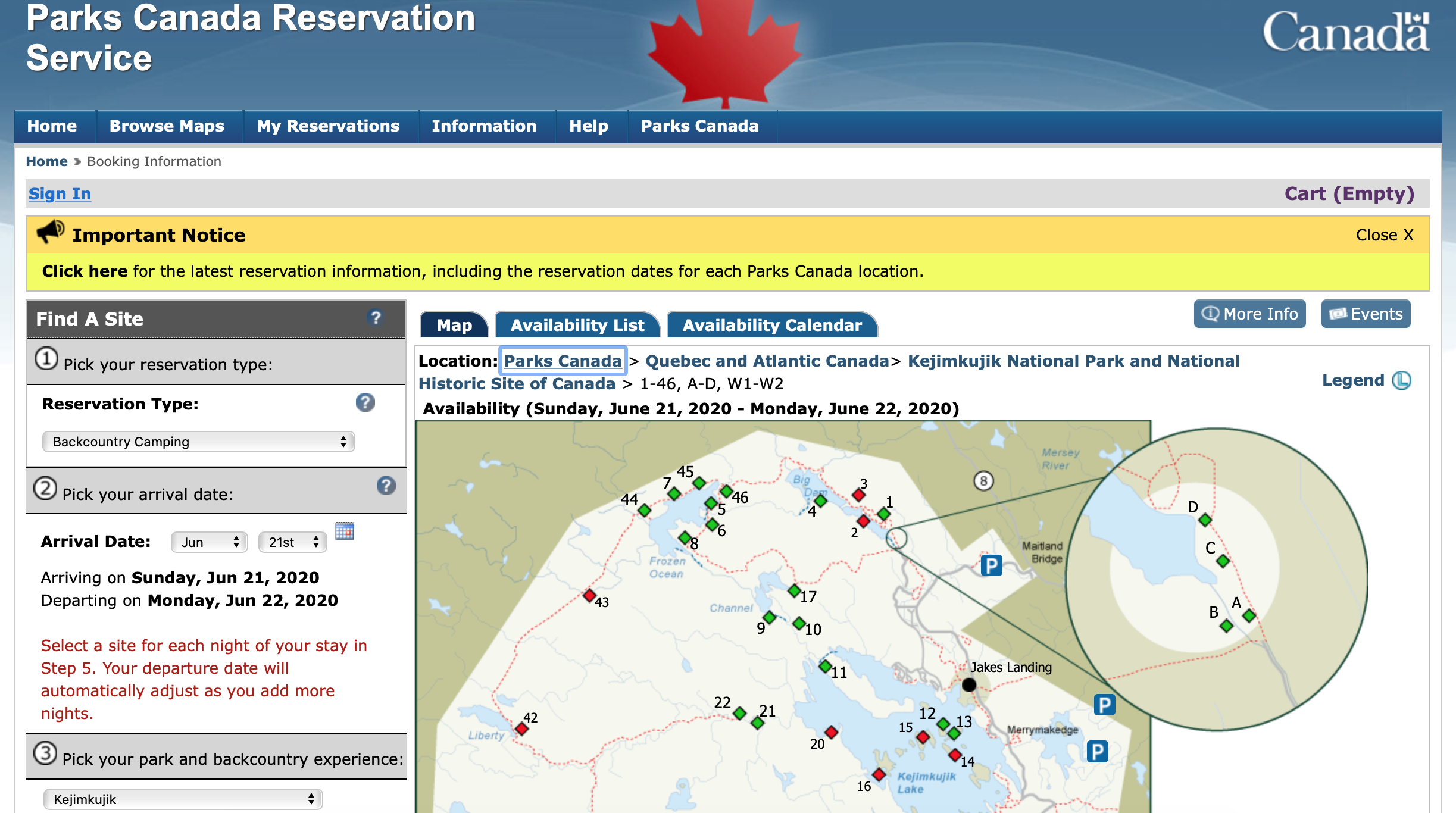Open Help menu item

point(588,126)
